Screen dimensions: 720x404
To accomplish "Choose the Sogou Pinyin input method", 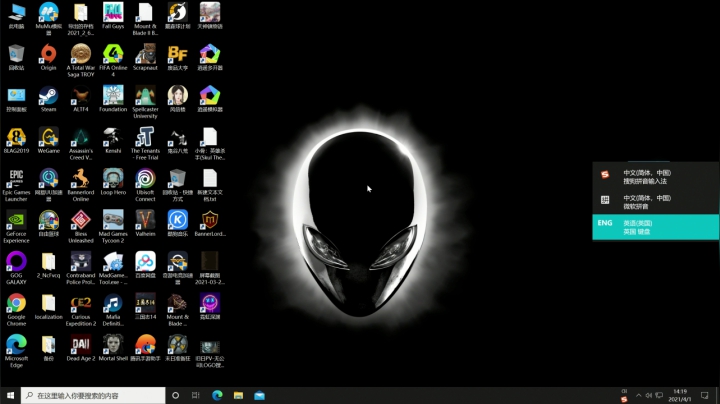I will 655,177.
